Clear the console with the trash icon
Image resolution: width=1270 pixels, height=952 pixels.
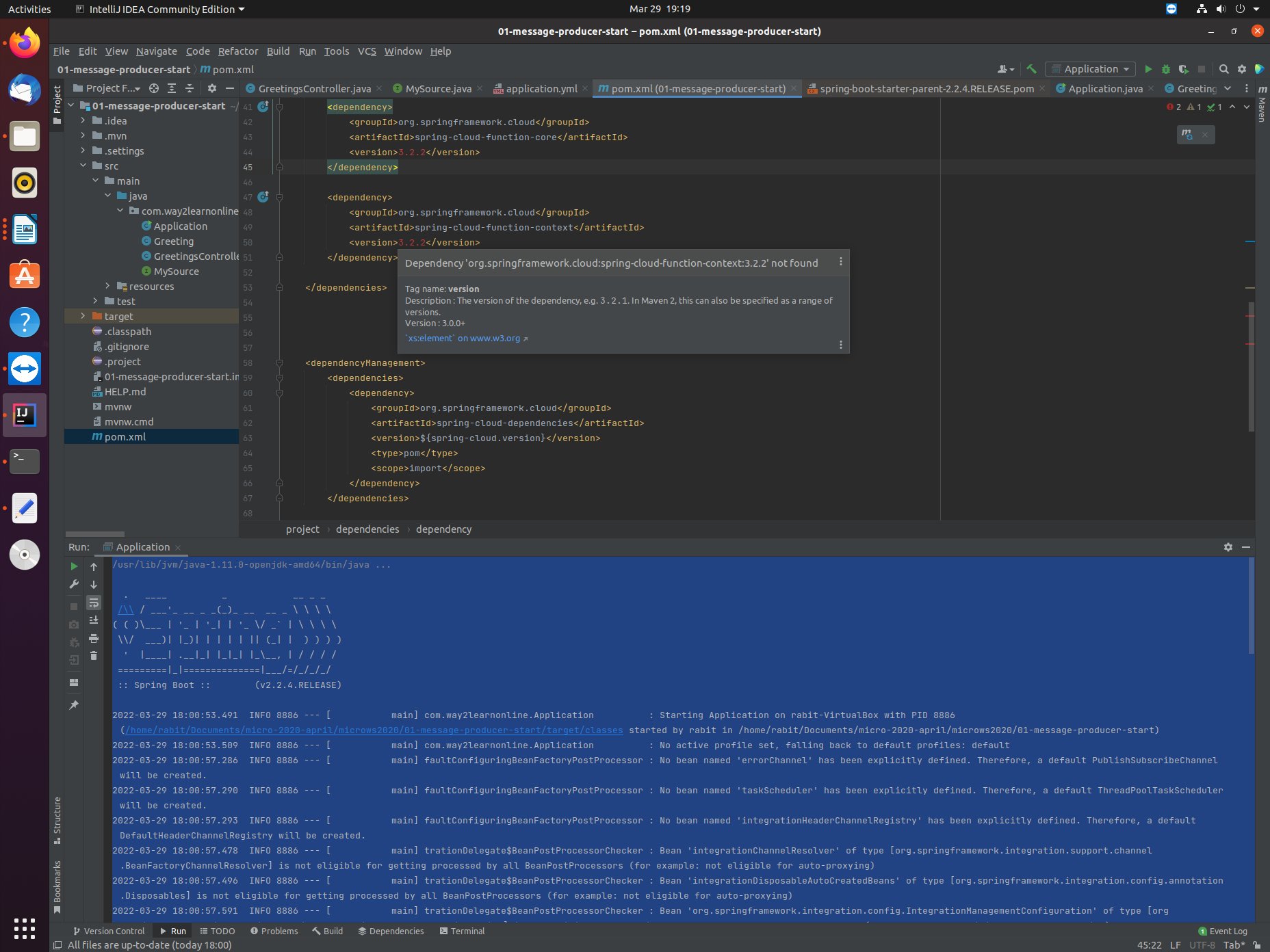(94, 656)
